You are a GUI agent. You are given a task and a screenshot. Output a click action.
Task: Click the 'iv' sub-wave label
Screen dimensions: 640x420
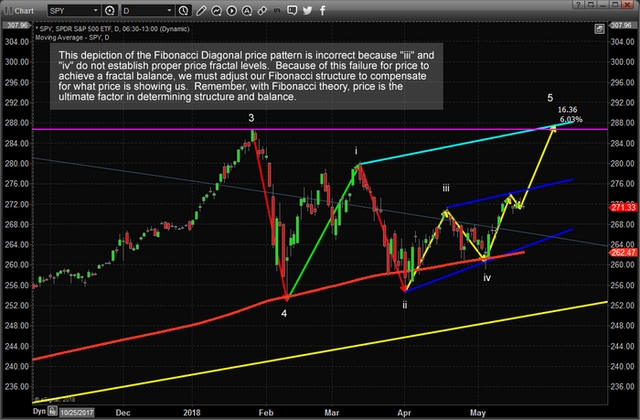click(x=487, y=278)
